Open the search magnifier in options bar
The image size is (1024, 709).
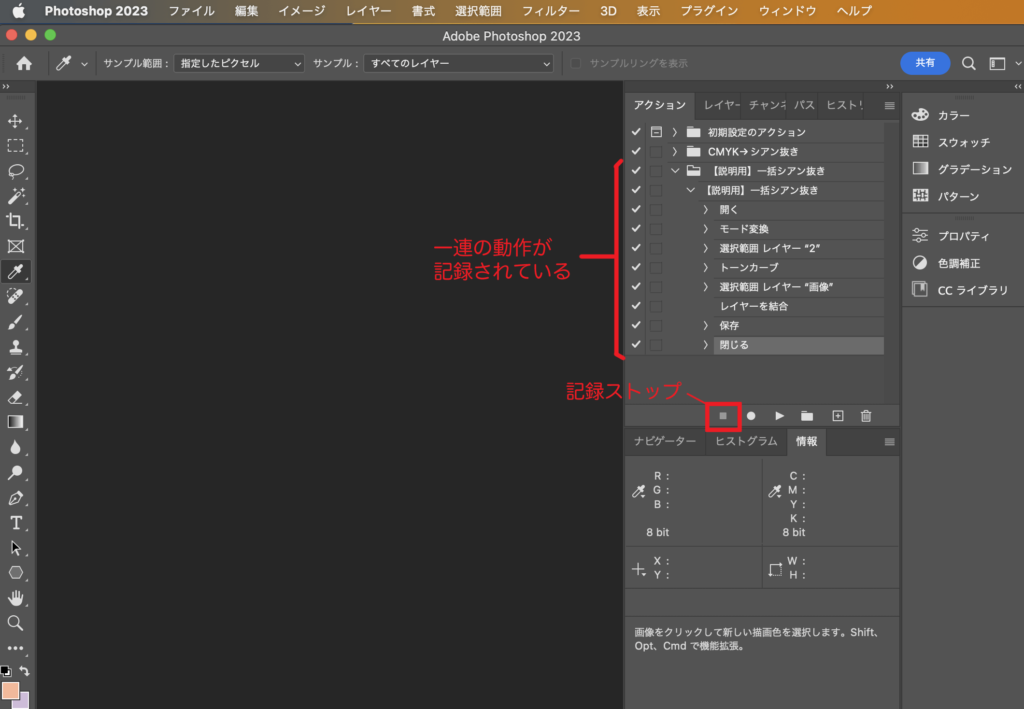968,63
